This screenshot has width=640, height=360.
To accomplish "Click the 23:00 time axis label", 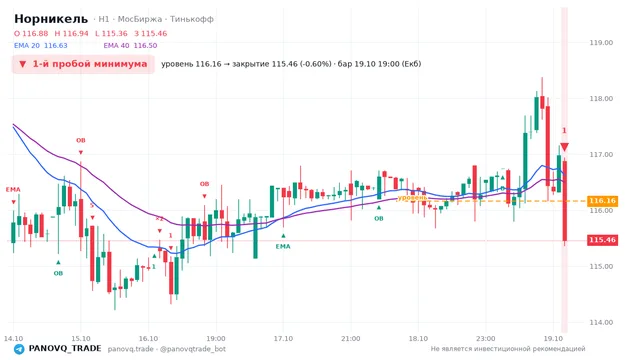I will click(x=485, y=338).
